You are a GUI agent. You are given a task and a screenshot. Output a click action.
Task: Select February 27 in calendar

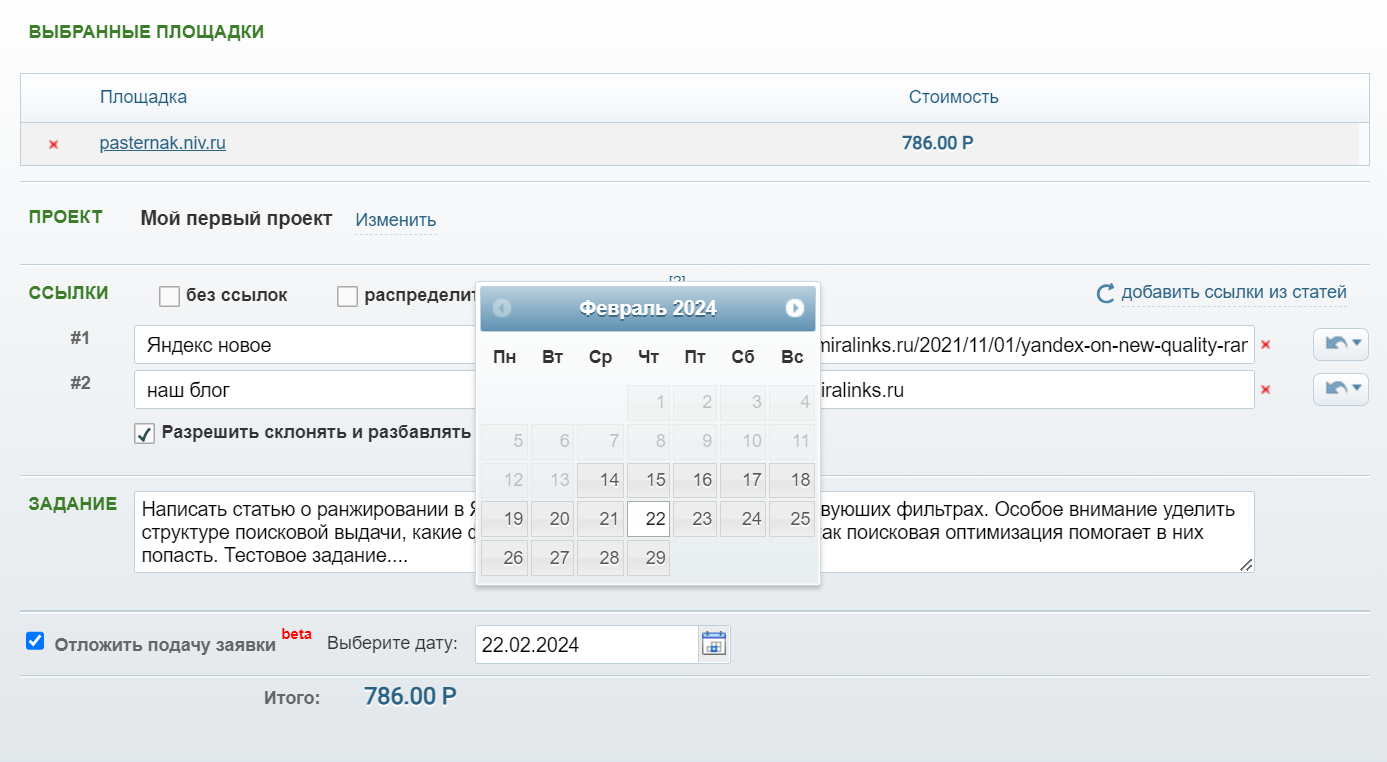(x=552, y=558)
